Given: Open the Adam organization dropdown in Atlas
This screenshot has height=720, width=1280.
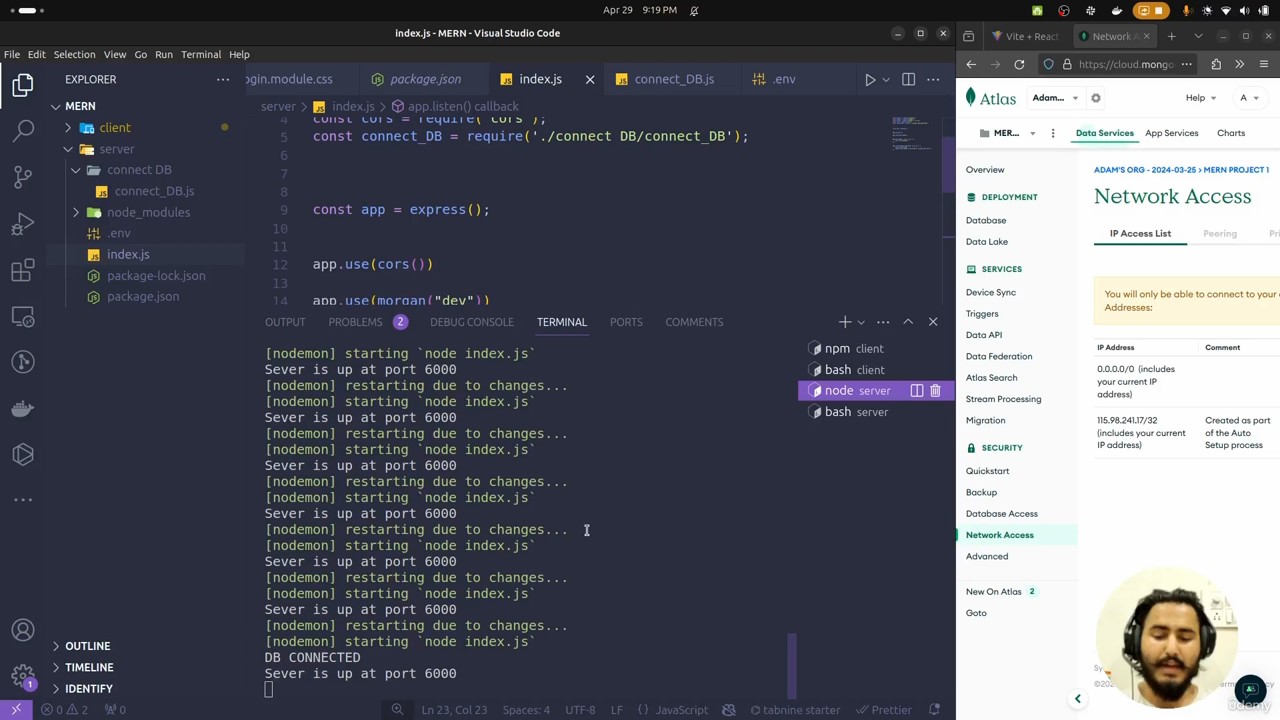Looking at the screenshot, I should (x=1055, y=98).
